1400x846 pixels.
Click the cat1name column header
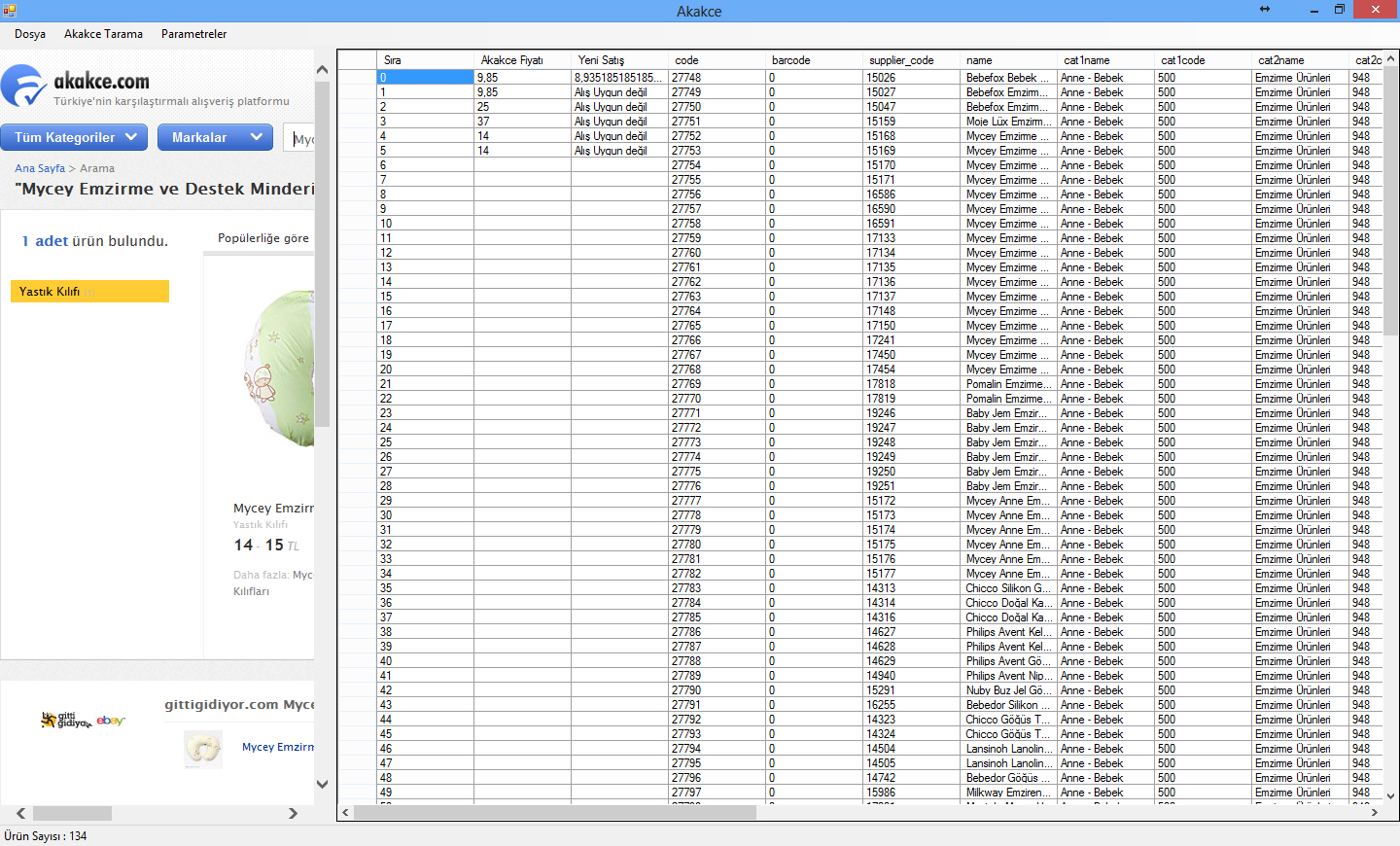coord(1106,60)
